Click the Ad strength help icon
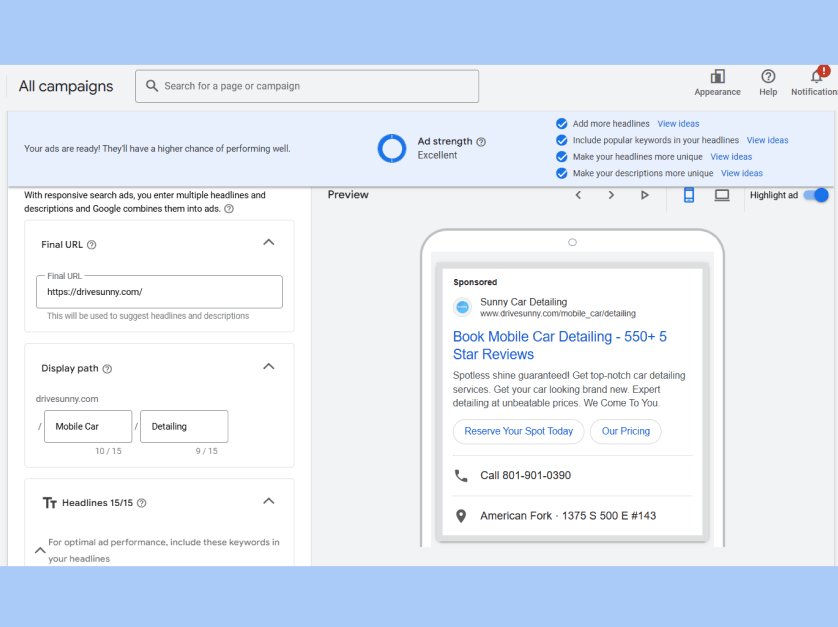This screenshot has width=838, height=627. click(481, 142)
